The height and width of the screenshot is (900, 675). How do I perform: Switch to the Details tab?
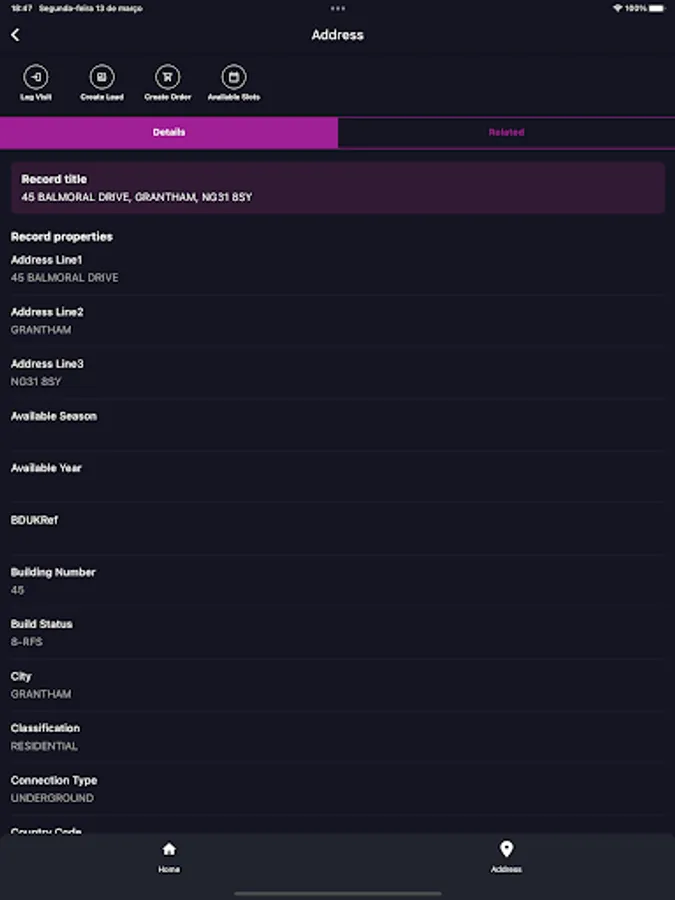coord(169,132)
